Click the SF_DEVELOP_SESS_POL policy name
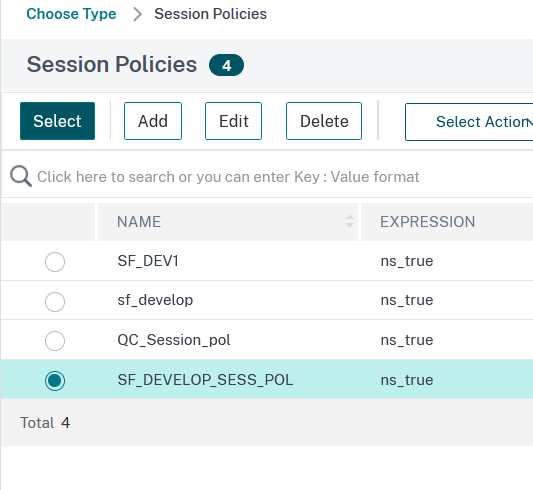Screen dimensions: 533x490 coord(205,380)
